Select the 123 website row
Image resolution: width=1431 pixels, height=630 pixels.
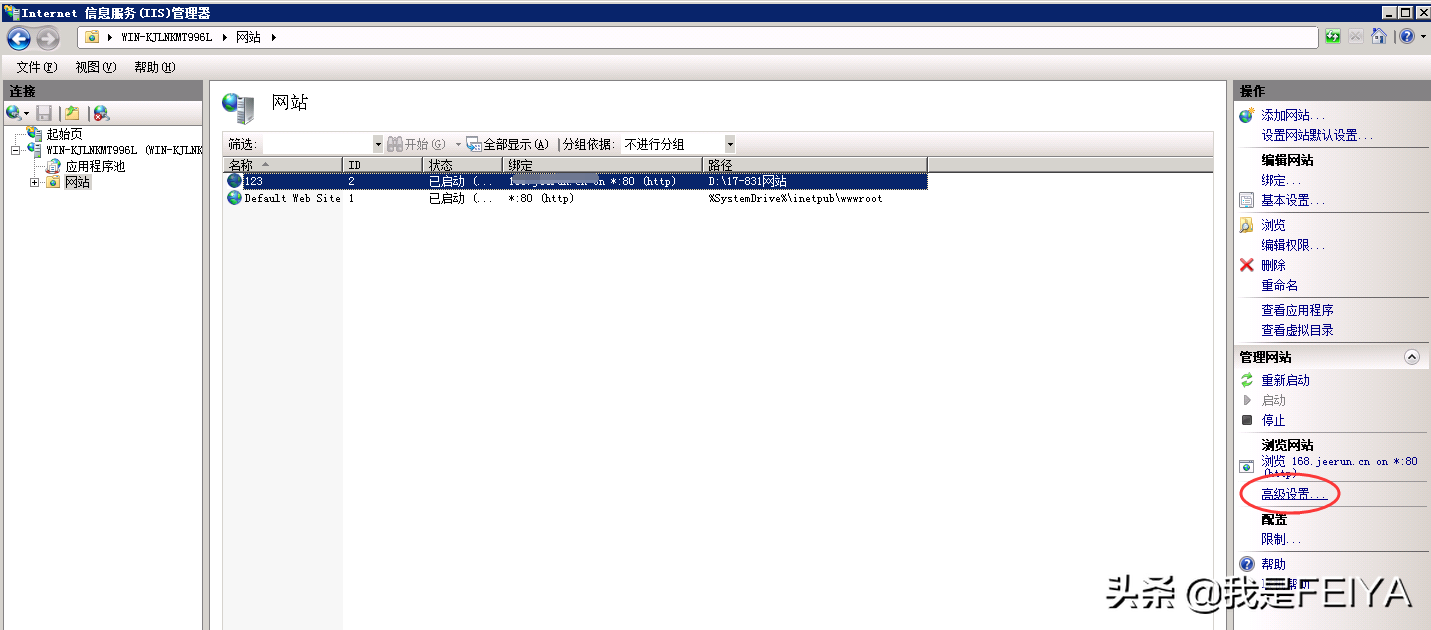tap(575, 181)
